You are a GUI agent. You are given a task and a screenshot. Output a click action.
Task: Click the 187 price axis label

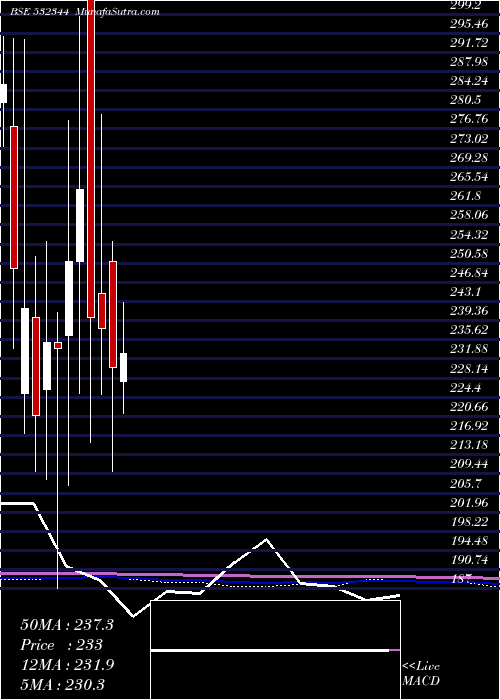(x=463, y=579)
